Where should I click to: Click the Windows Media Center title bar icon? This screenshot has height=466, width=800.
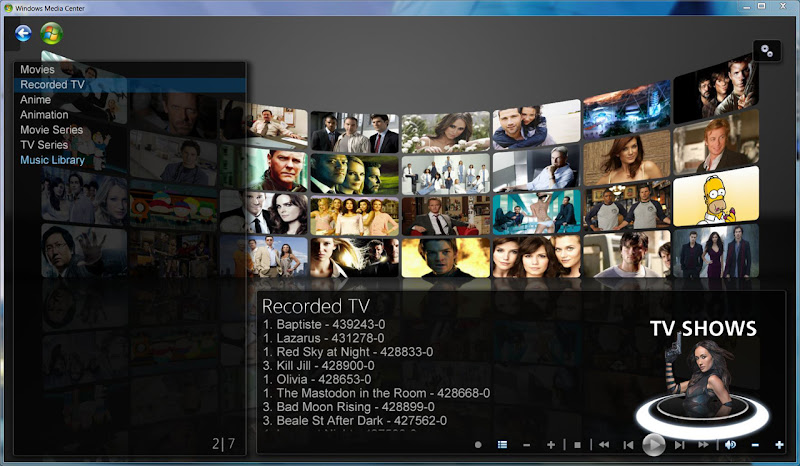tap(8, 8)
